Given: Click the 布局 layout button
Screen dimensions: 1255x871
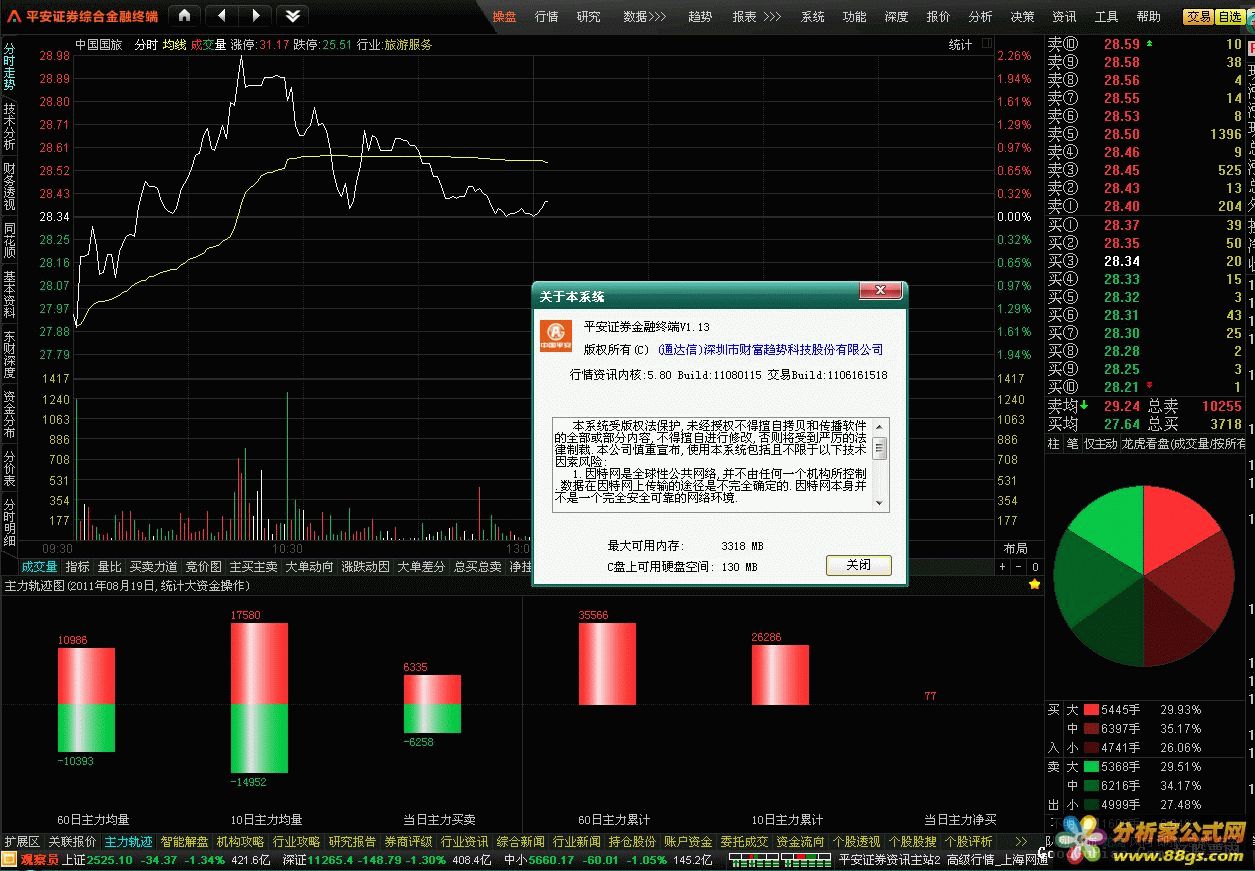Looking at the screenshot, I should point(1015,549).
